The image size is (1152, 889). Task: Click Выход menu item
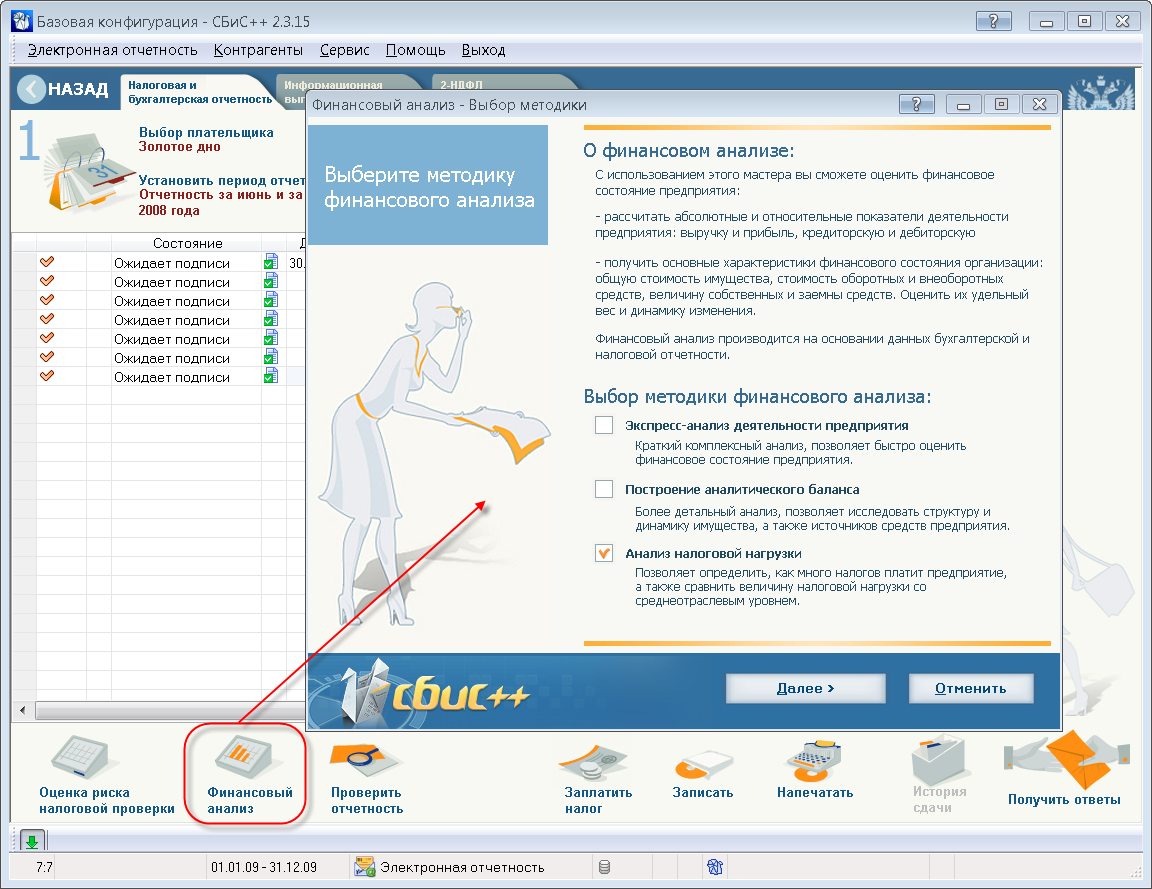point(483,50)
